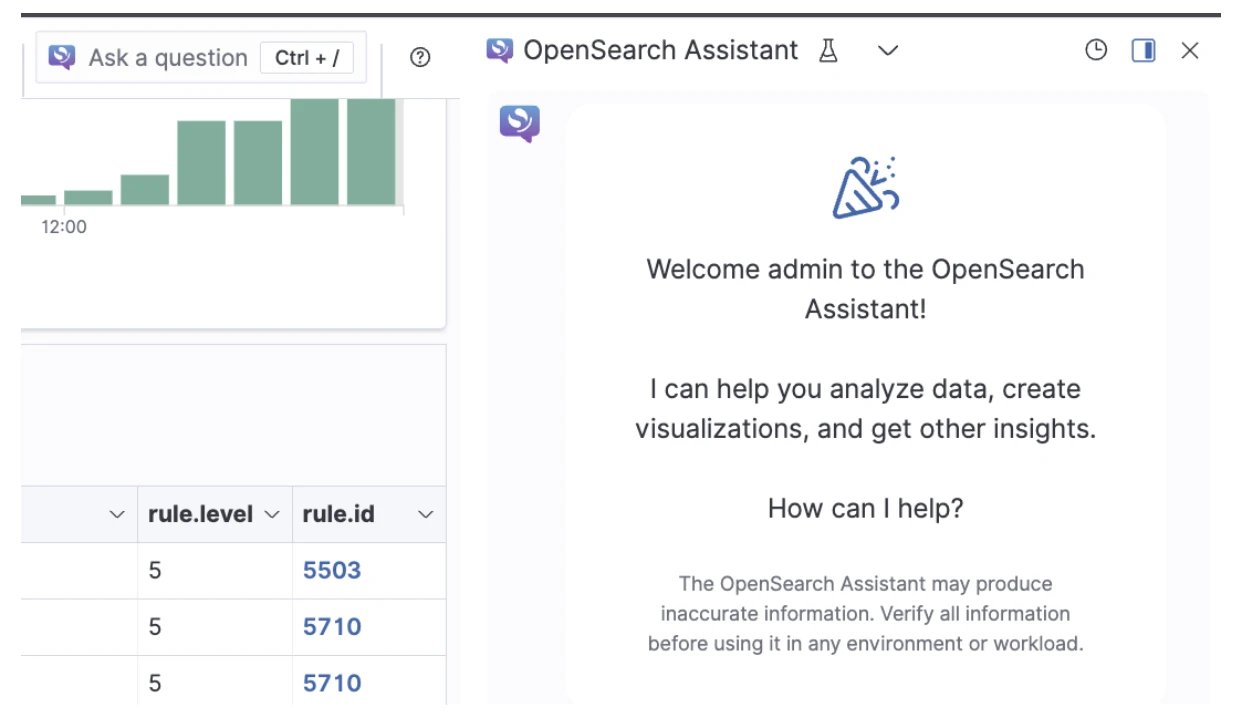The image size is (1236, 722).
Task: Click the "How can I help?" text
Action: [866, 508]
